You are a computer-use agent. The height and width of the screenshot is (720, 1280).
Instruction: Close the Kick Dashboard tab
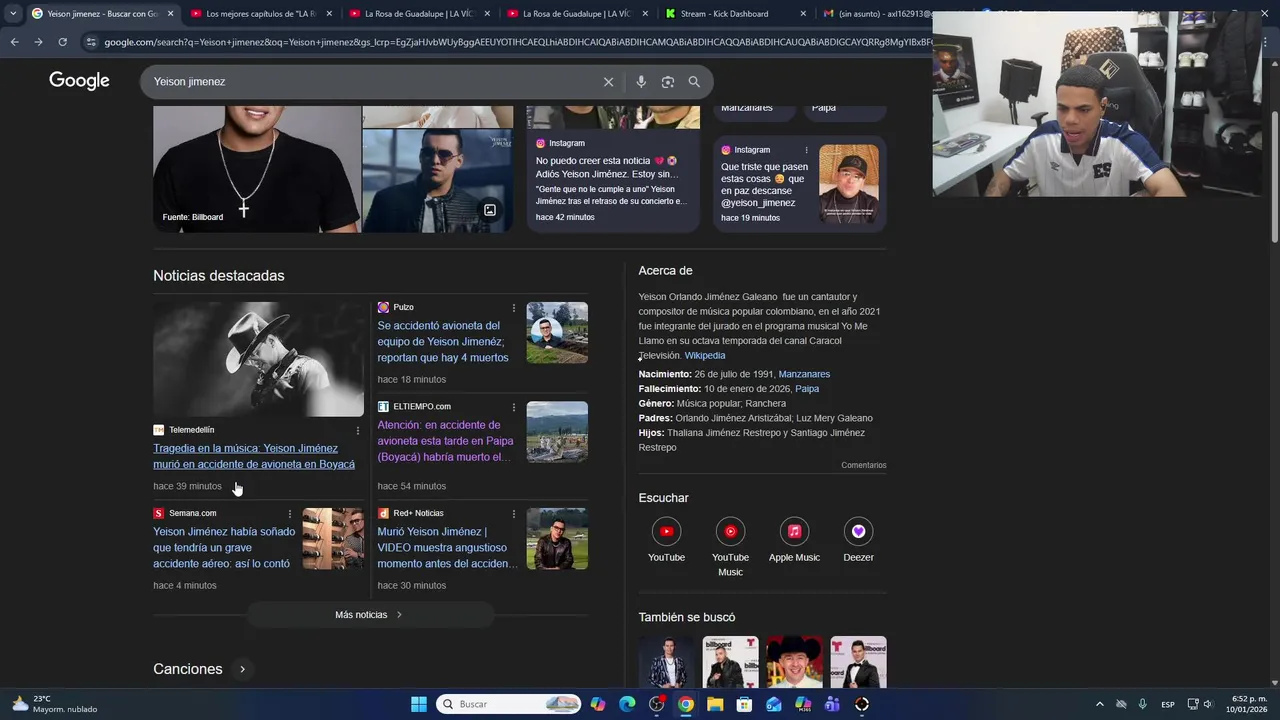pos(803,14)
